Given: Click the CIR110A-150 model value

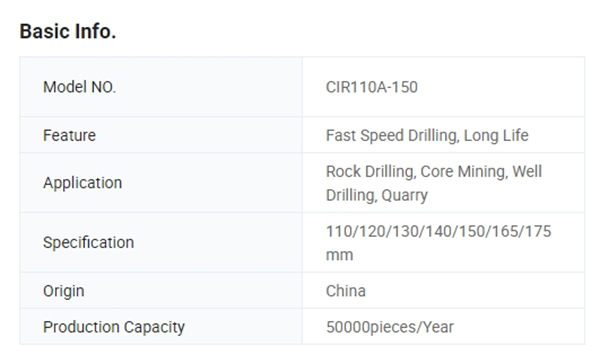Looking at the screenshot, I should tap(372, 87).
